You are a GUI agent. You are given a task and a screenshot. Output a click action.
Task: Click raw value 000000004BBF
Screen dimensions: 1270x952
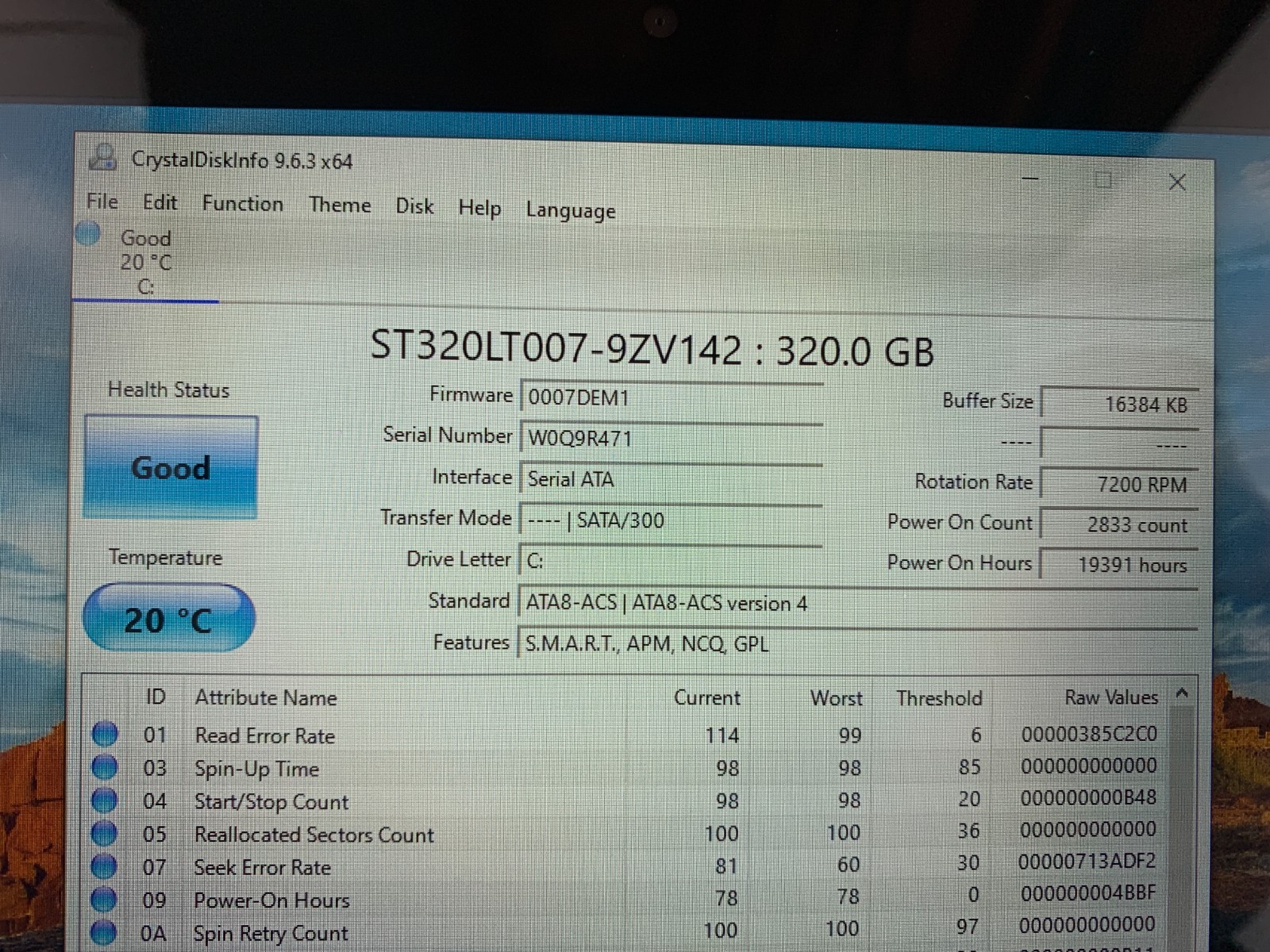(1088, 893)
